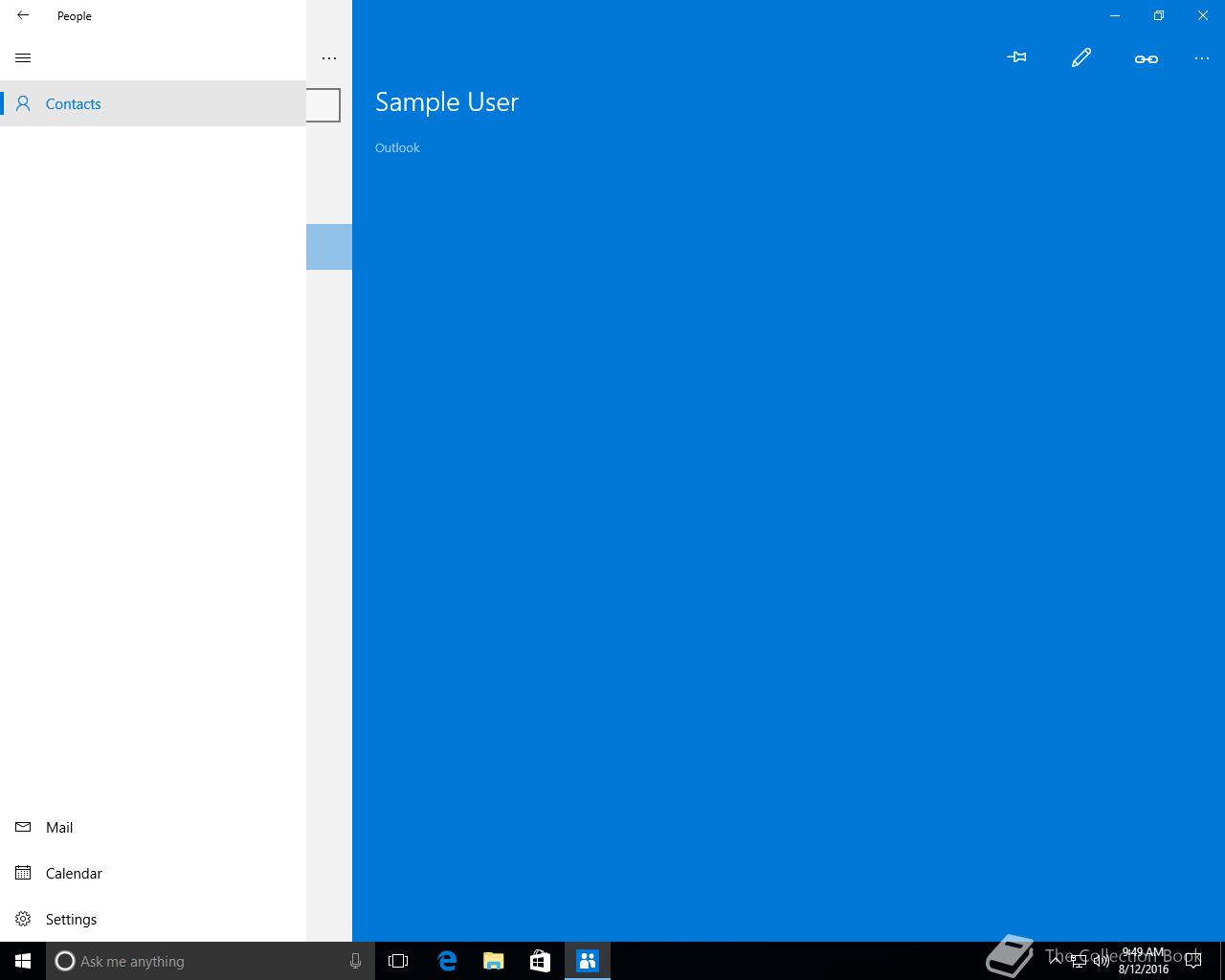Viewport: 1225px width, 980px height.
Task: Show hidden system tray icons
Action: pyautogui.click(x=1056, y=961)
